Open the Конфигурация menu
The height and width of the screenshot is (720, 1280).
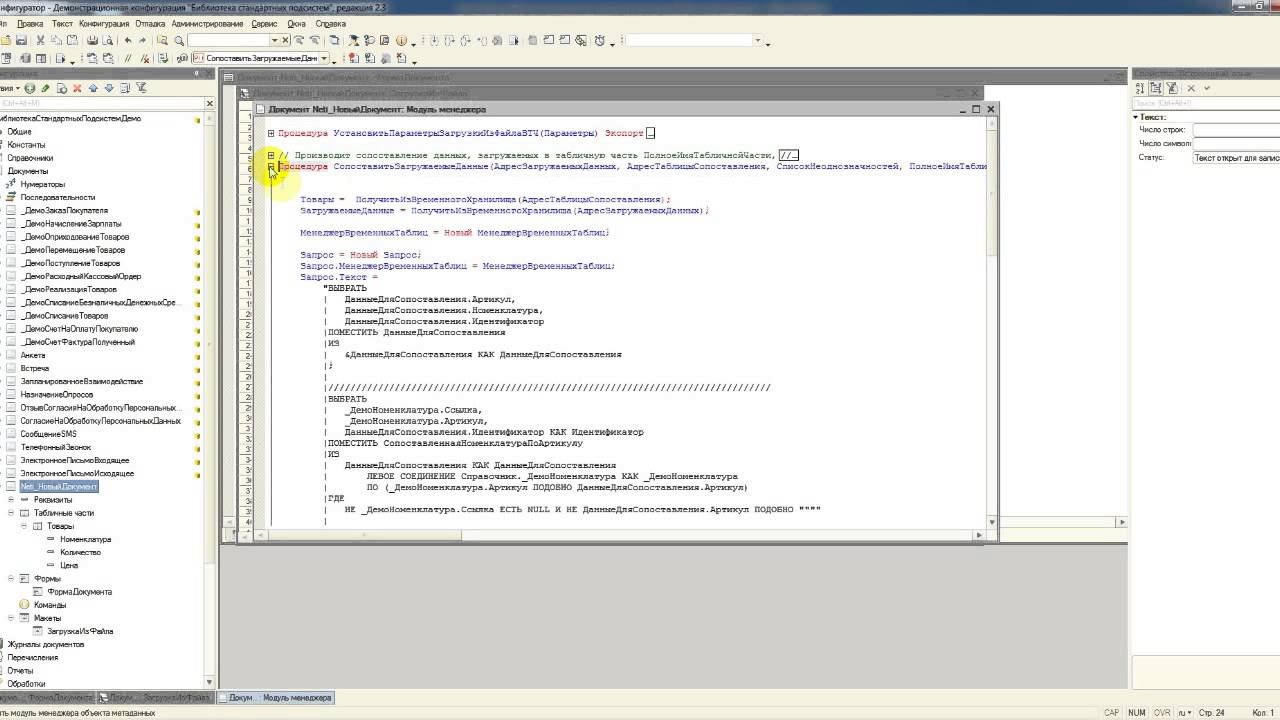pyautogui.click(x=104, y=23)
